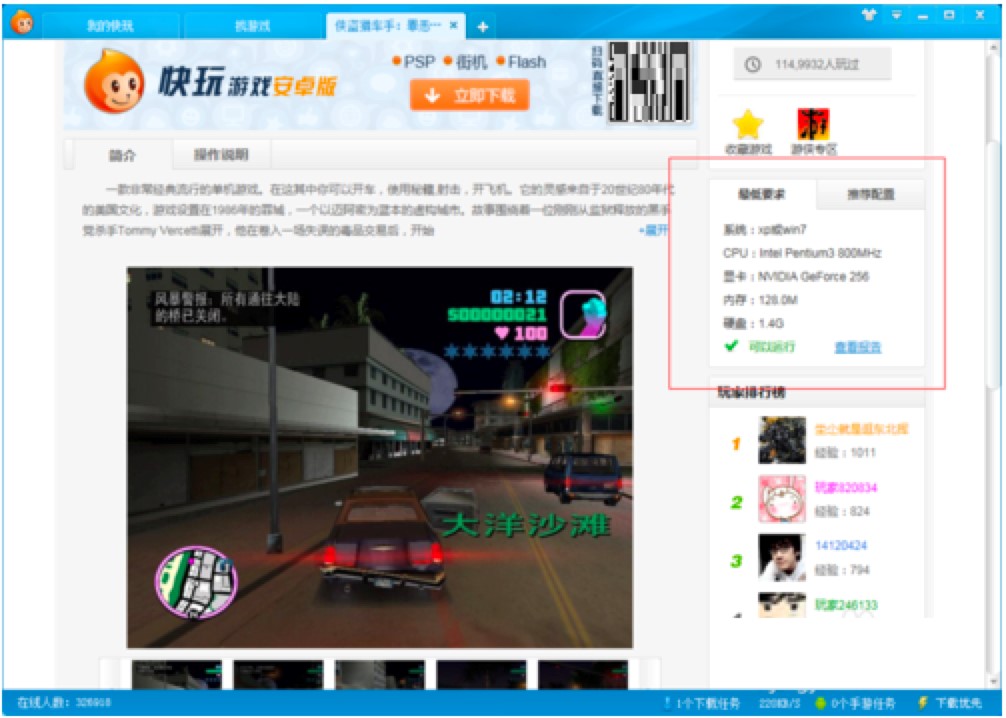This screenshot has height=718, width=1006.
Task: Click the 可以运行 status text
Action: pyautogui.click(x=772, y=347)
